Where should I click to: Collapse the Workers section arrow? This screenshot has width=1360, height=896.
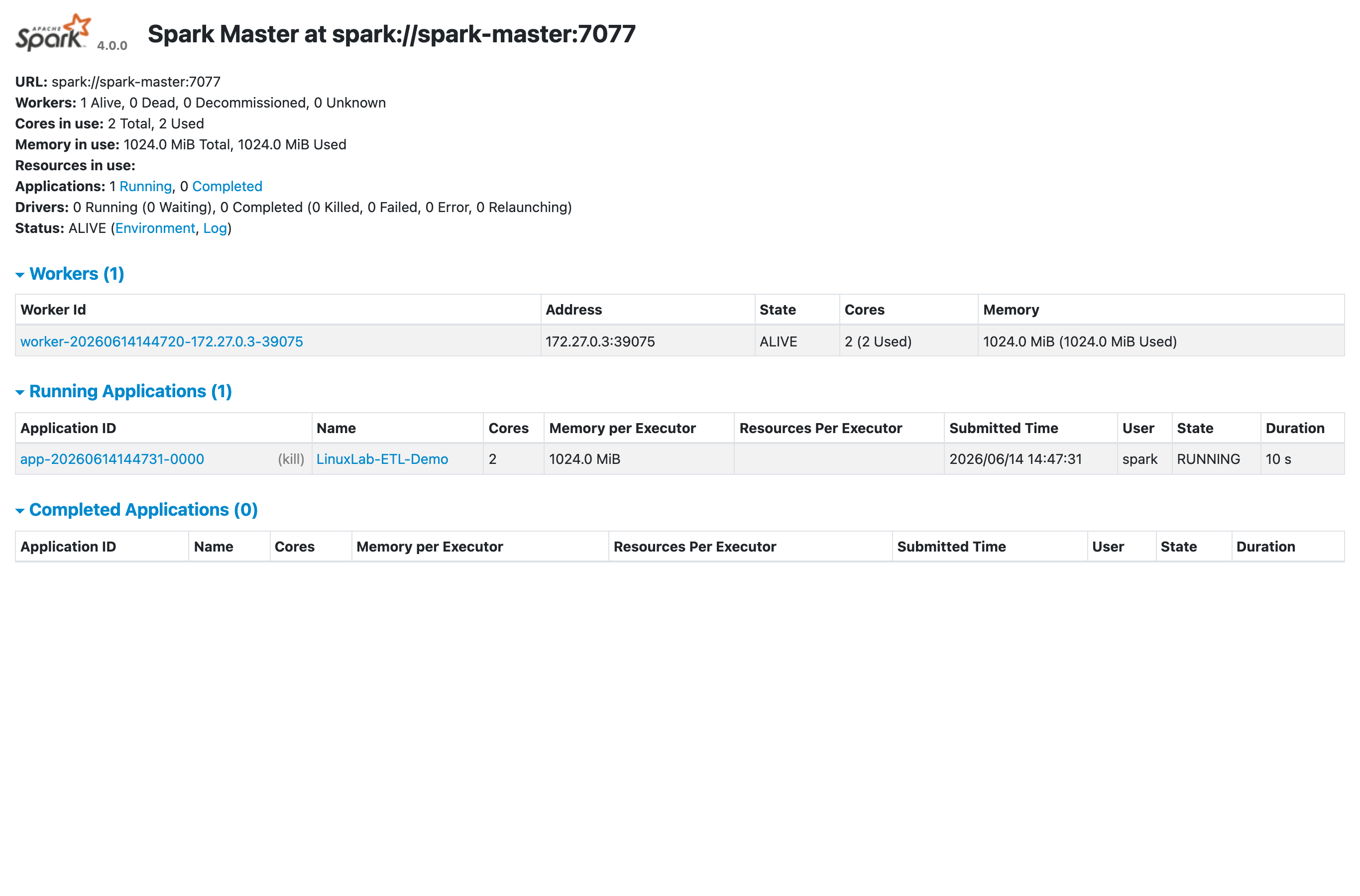[x=20, y=275]
